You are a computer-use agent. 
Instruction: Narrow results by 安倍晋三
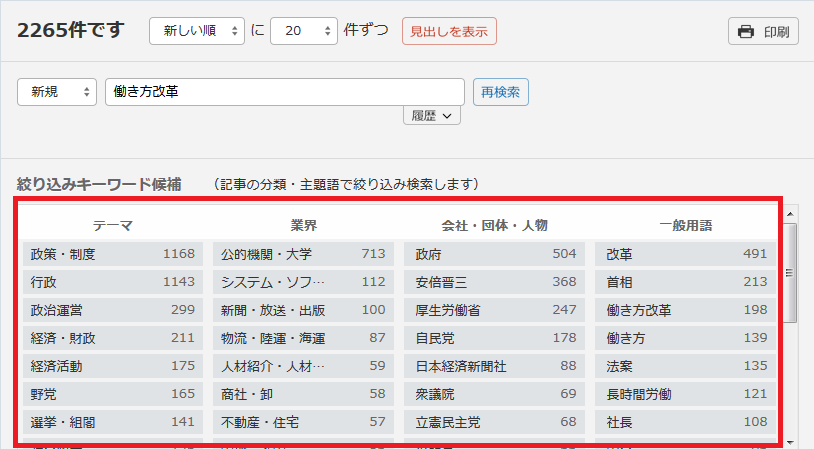[494, 282]
